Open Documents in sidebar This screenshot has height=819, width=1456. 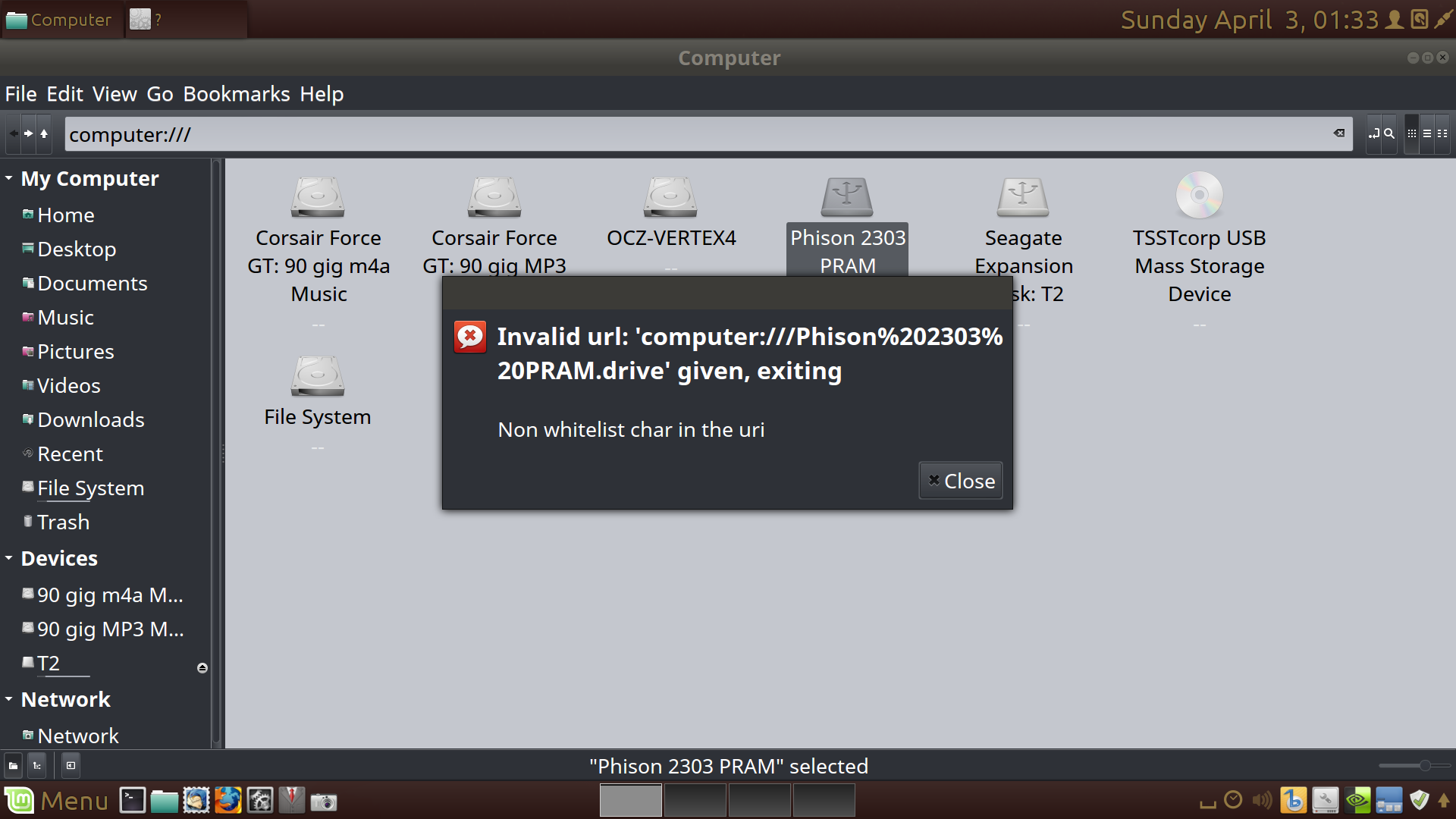[x=92, y=284]
